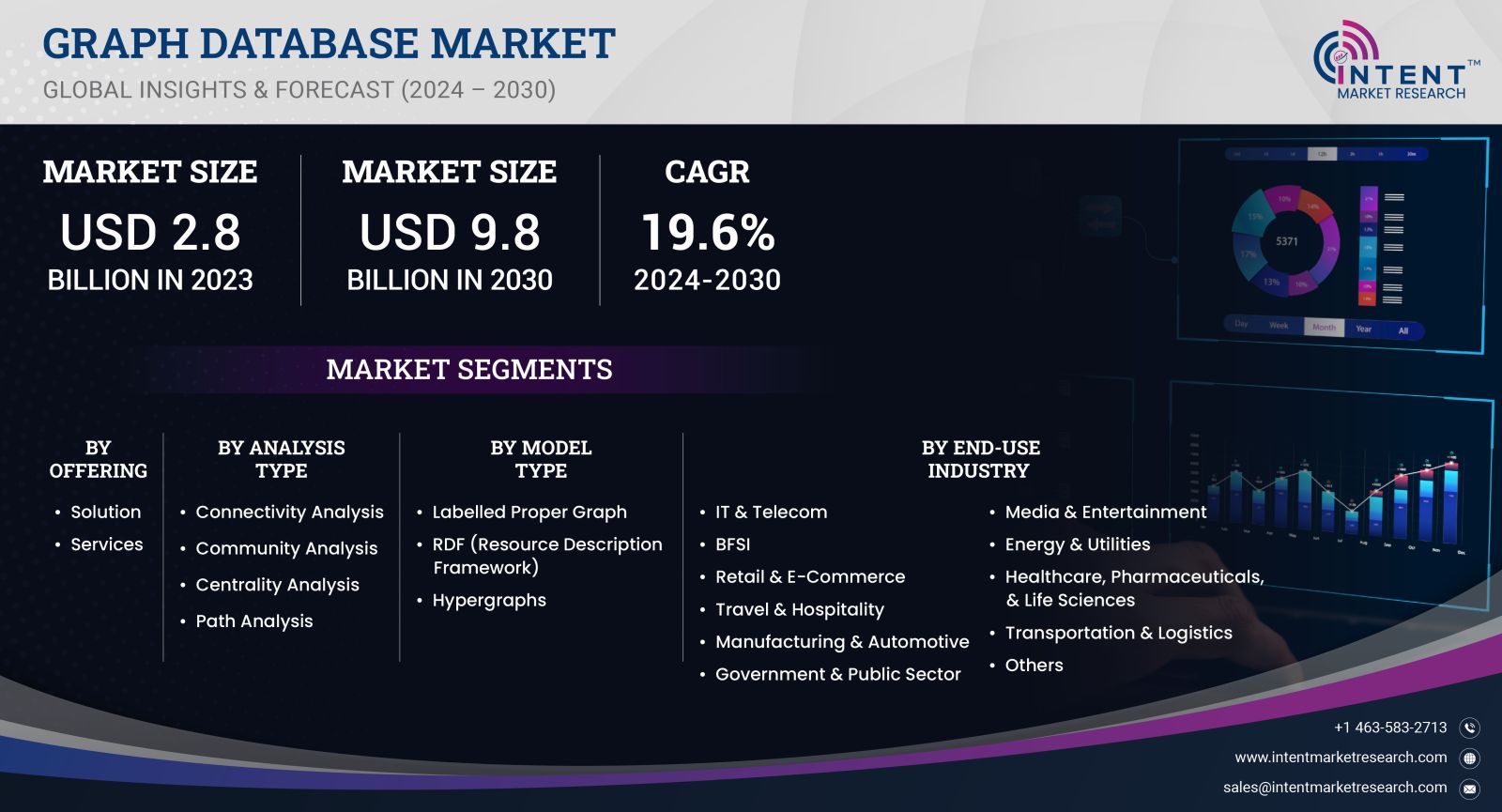Click Manufacturing & Automotive in the industry list

pyautogui.click(x=842, y=642)
